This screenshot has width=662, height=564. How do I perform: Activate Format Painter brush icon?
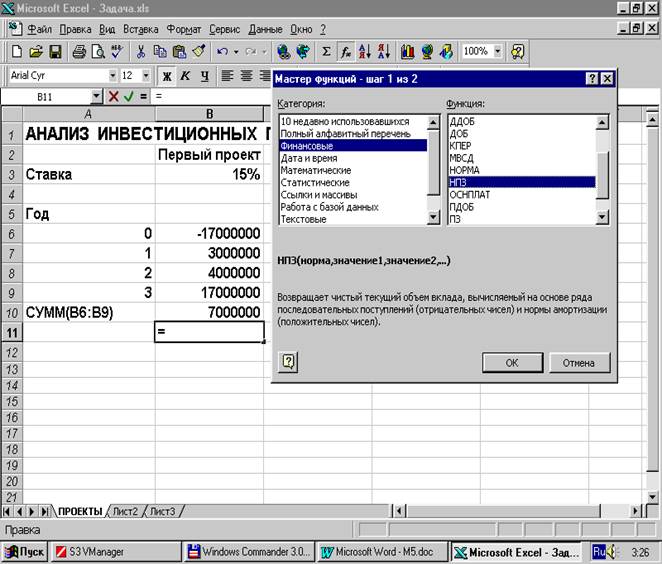coord(198,52)
